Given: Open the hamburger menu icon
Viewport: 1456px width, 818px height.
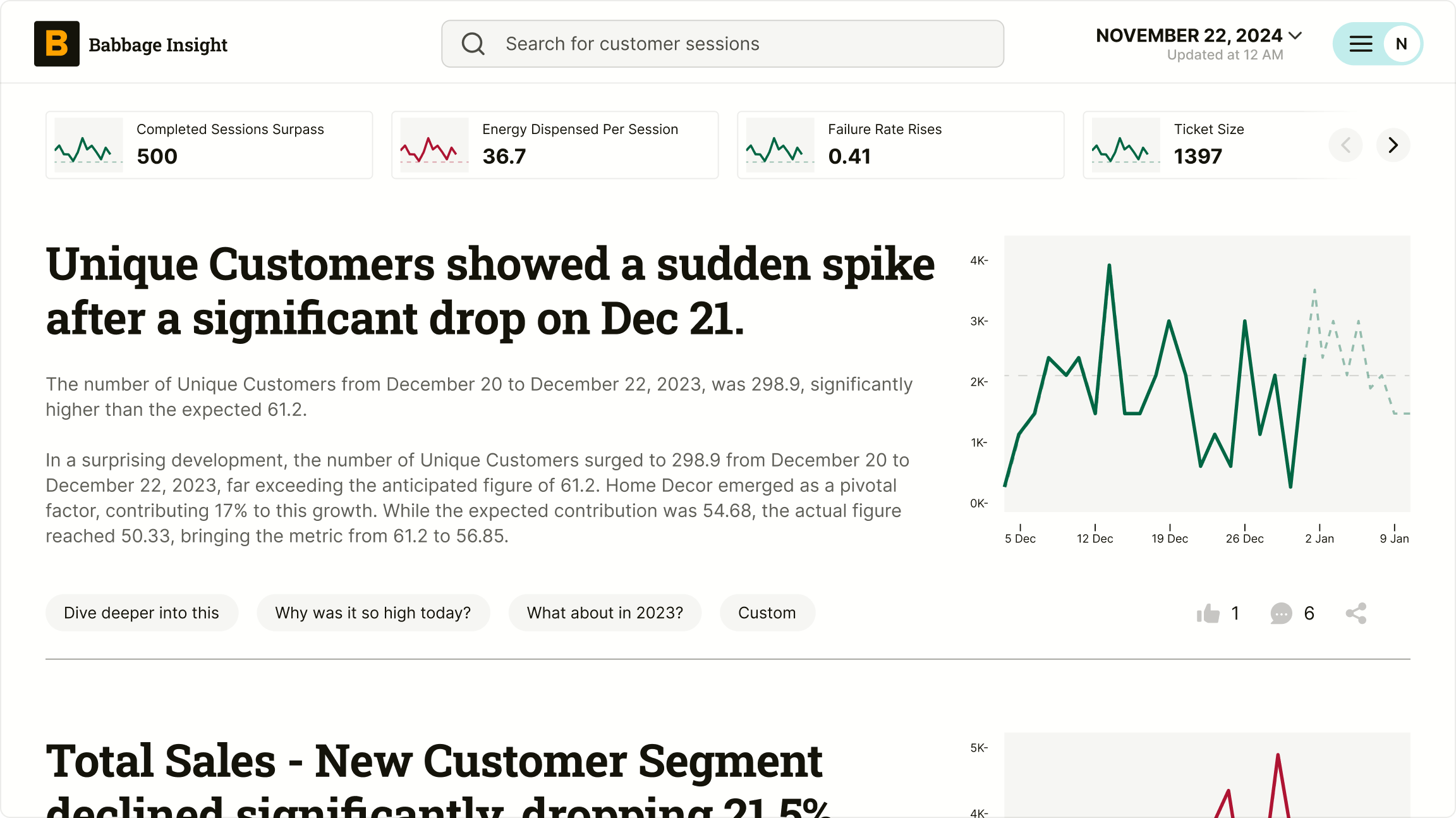Looking at the screenshot, I should [1361, 44].
